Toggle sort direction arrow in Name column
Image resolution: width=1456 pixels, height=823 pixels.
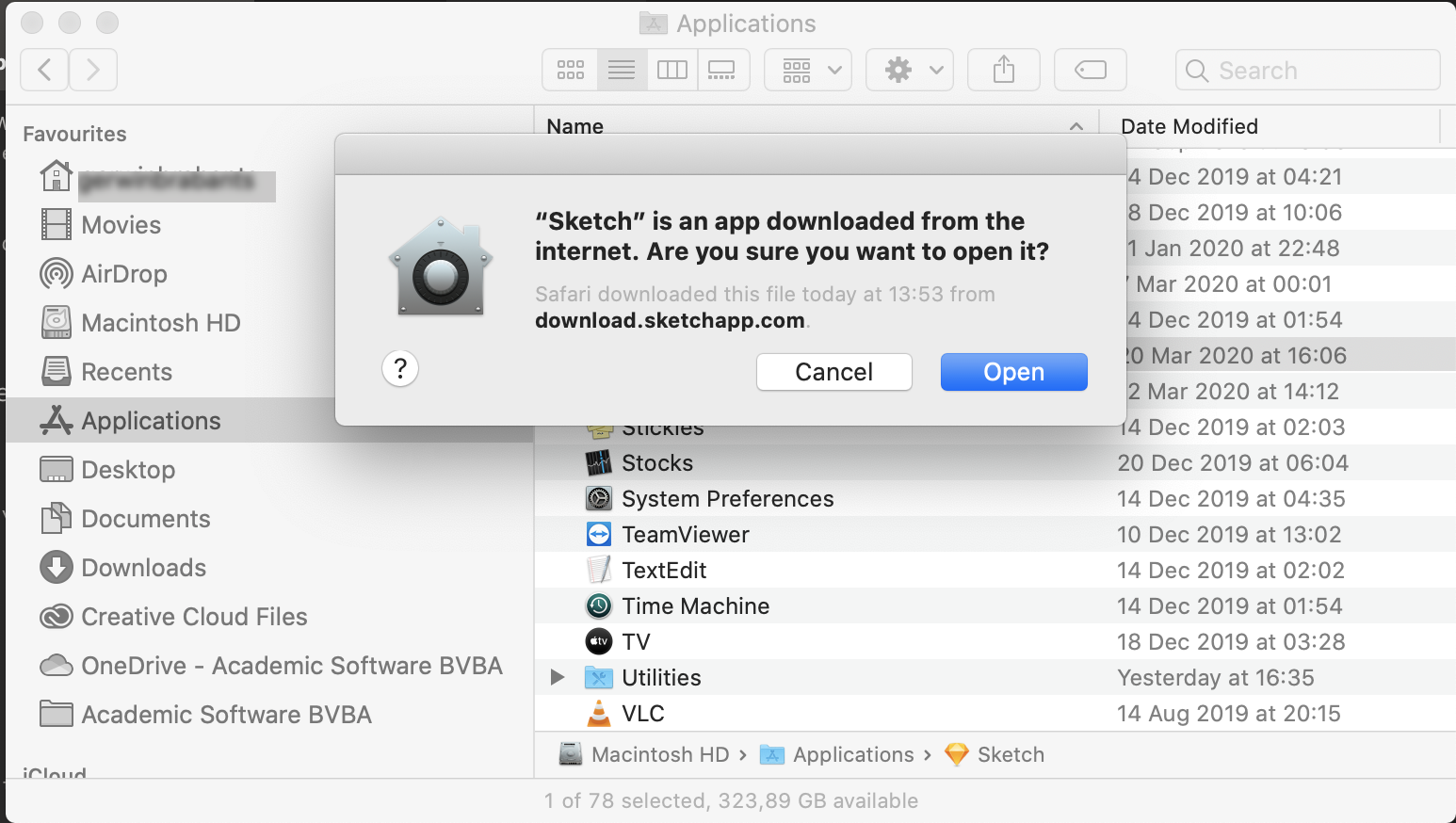[1076, 126]
